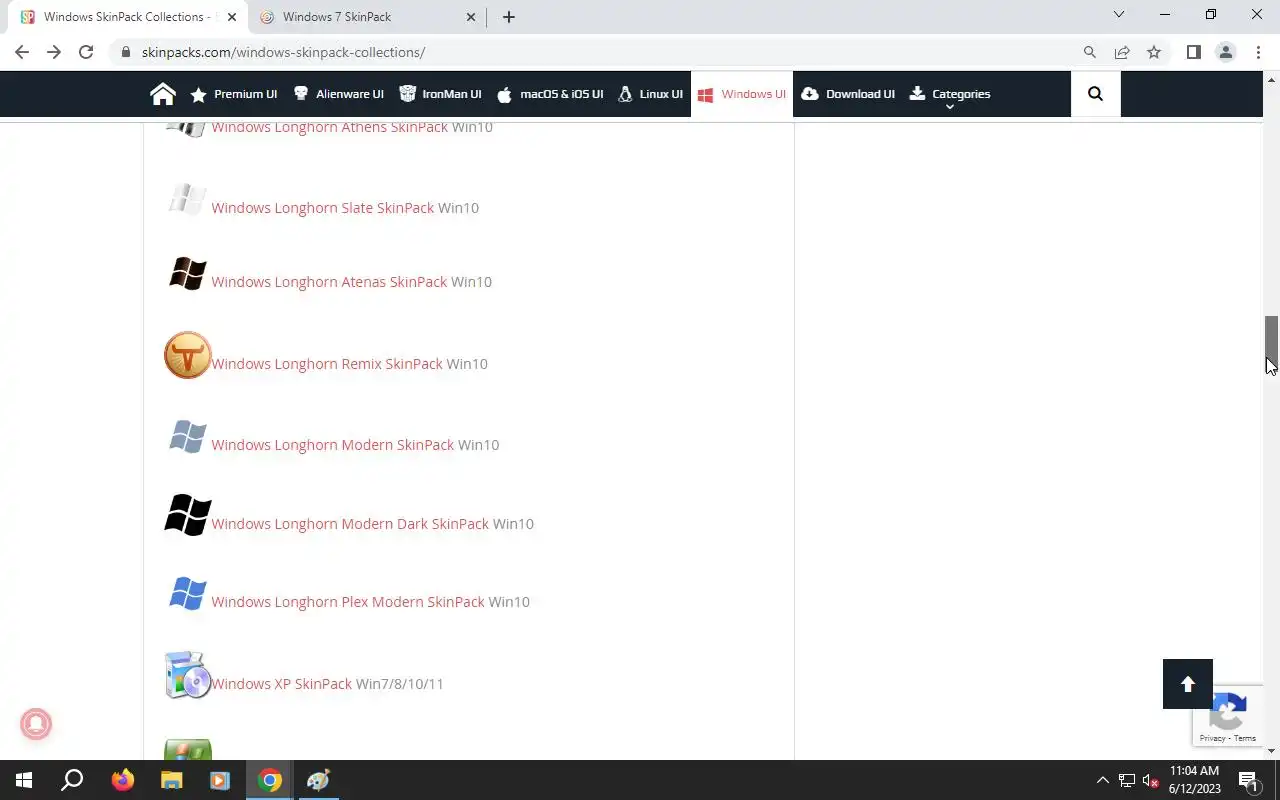Click the muted volume tray icon
Viewport: 1280px width, 800px height.
click(x=1151, y=780)
